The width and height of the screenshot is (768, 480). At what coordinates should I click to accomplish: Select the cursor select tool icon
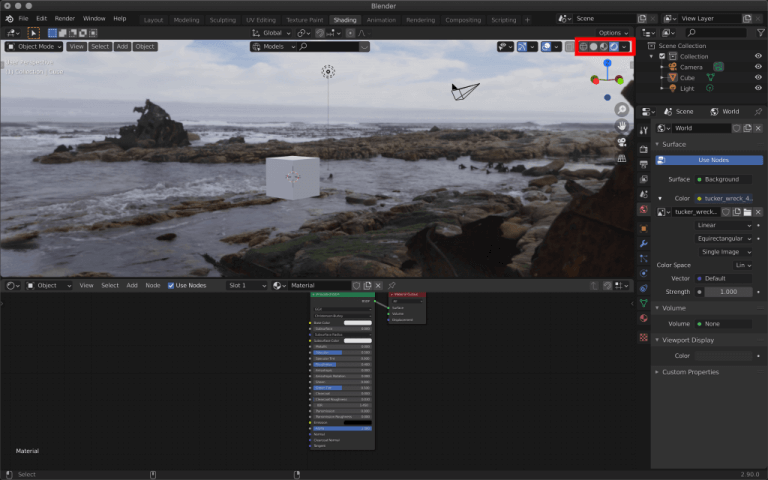tap(34, 32)
